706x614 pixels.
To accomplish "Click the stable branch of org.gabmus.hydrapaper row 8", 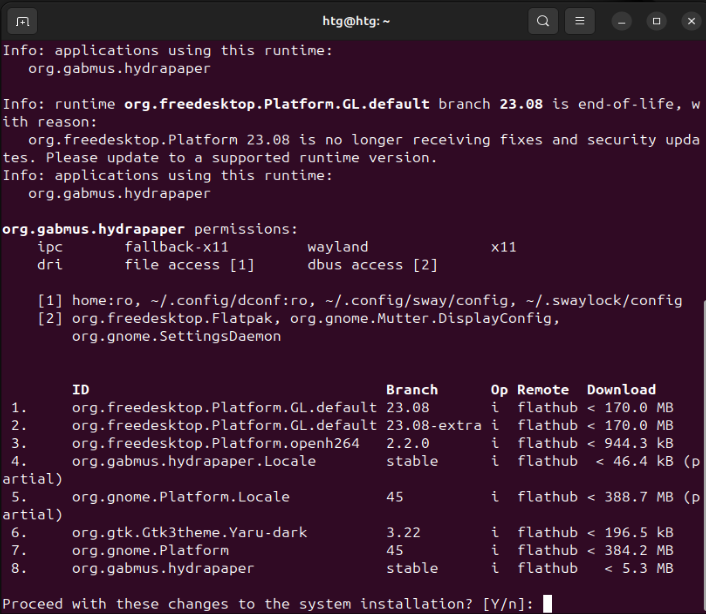I will pyautogui.click(x=412, y=569).
